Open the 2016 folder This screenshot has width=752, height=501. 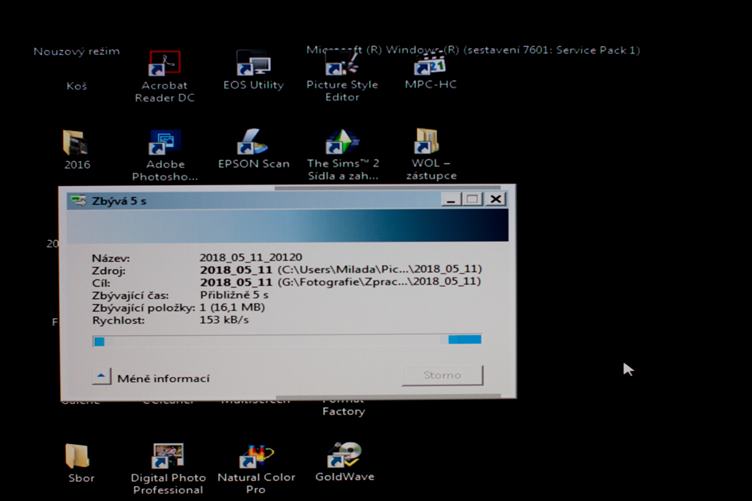[77, 150]
